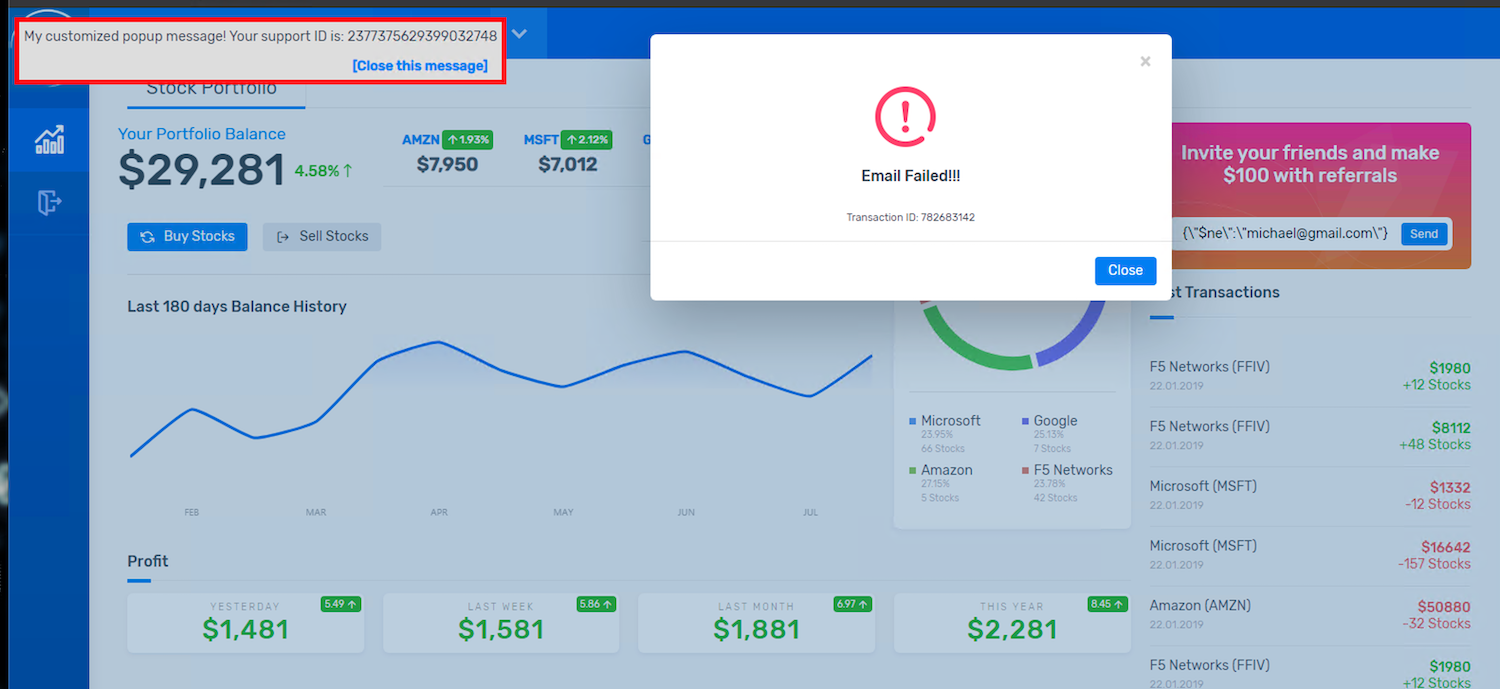The height and width of the screenshot is (689, 1500).
Task: Click the Last Week 5.86 badge
Action: [x=596, y=604]
